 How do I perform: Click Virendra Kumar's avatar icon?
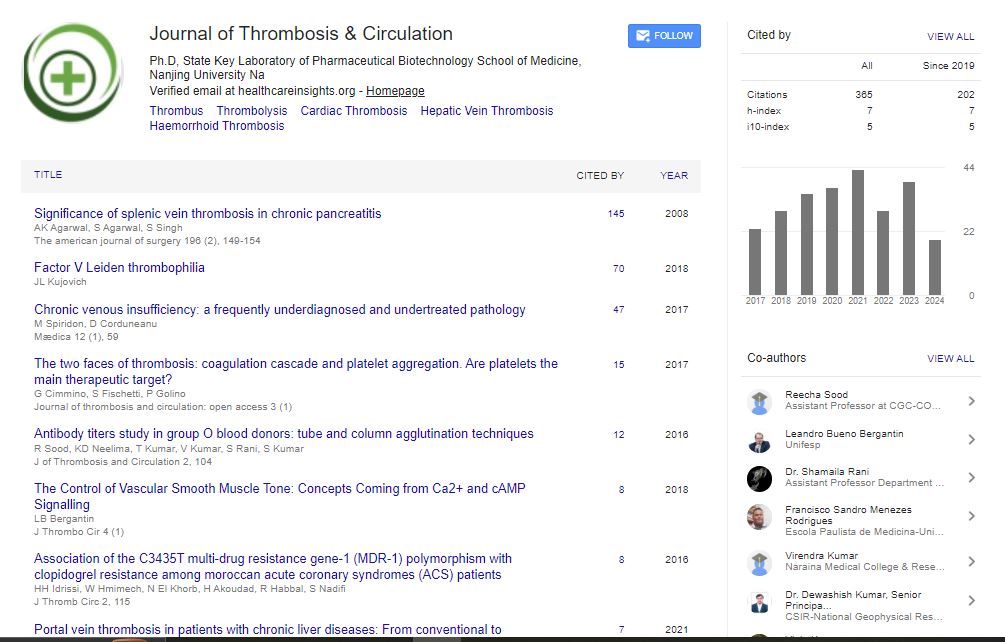[760, 563]
